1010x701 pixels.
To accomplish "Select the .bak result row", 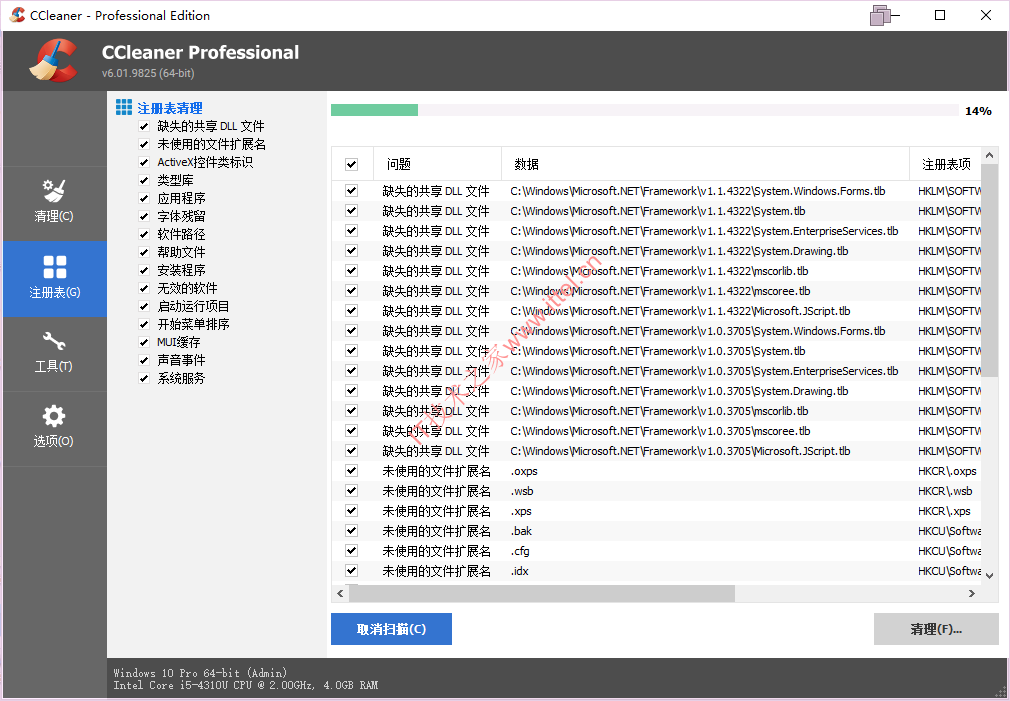I will 521,530.
